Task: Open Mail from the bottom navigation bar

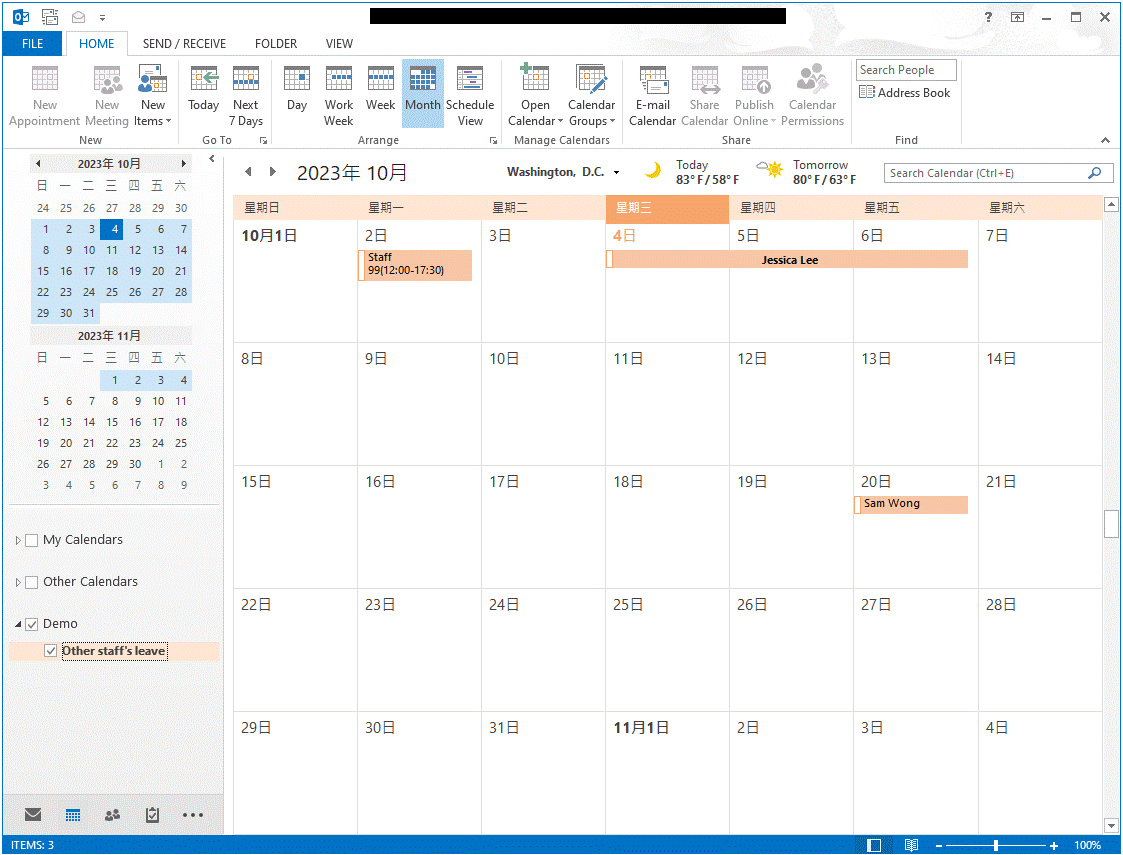Action: pos(33,815)
